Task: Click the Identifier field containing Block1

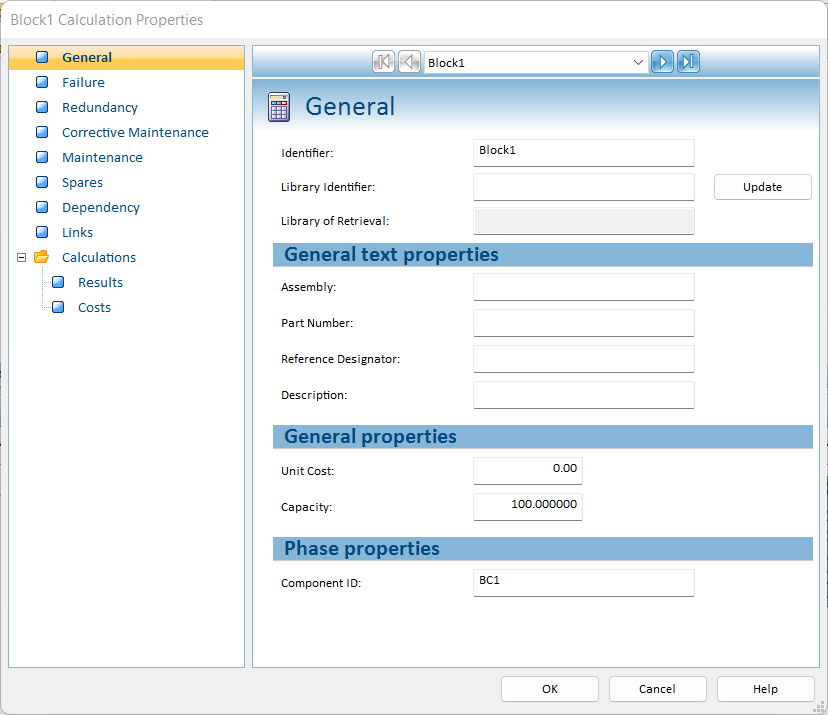Action: [x=584, y=153]
